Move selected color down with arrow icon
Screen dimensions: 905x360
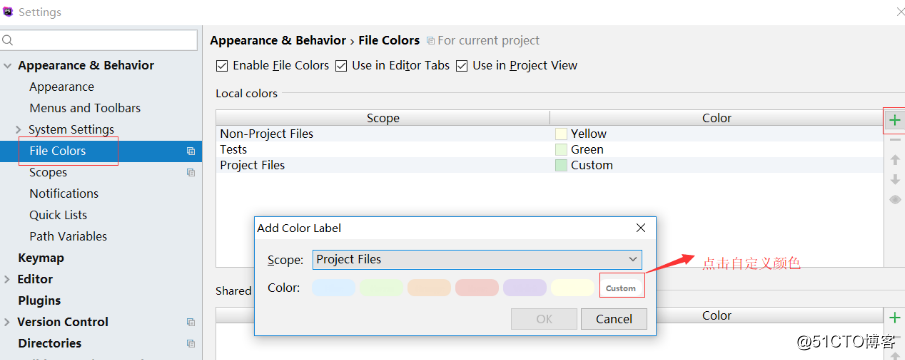(x=895, y=179)
